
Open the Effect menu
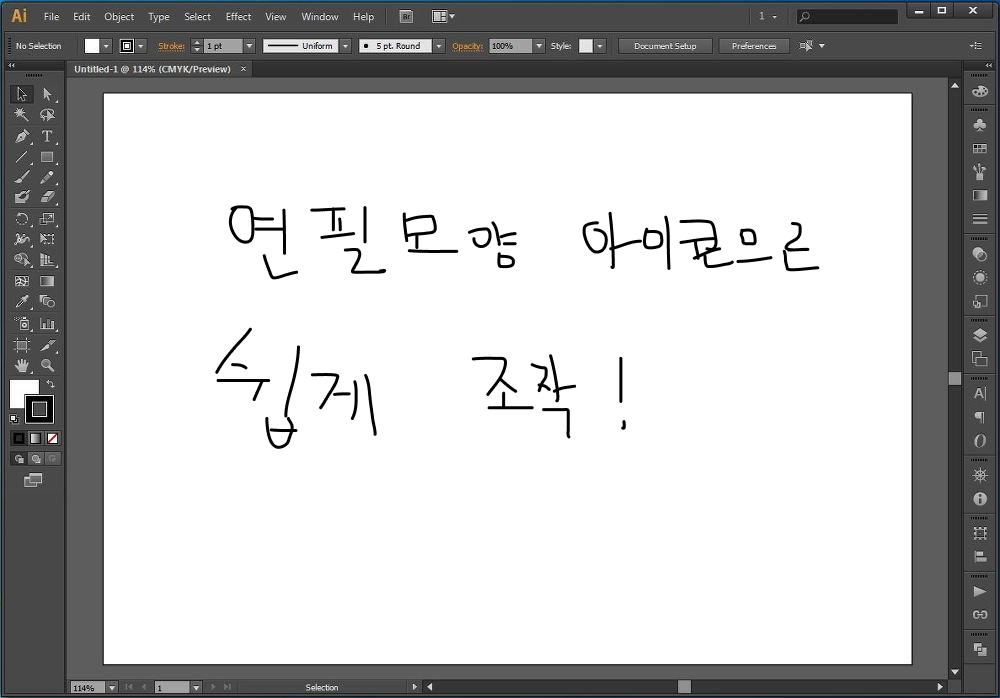click(x=239, y=17)
